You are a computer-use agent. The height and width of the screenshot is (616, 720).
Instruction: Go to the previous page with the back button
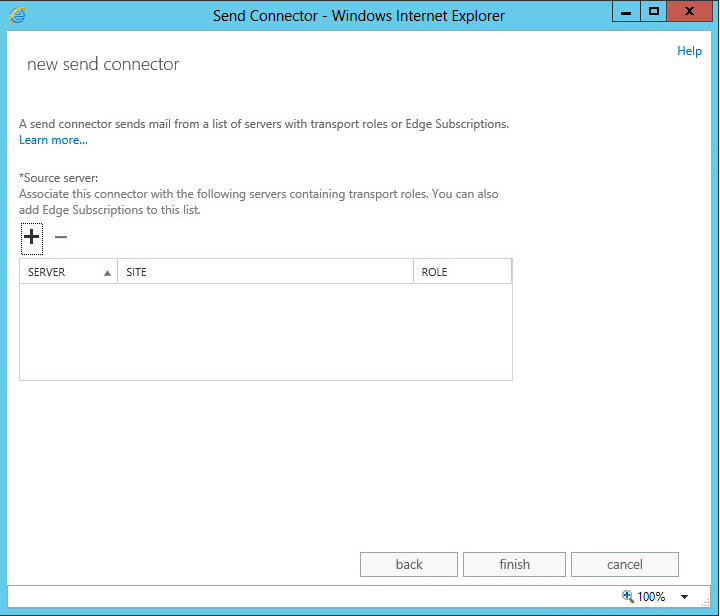[409, 564]
